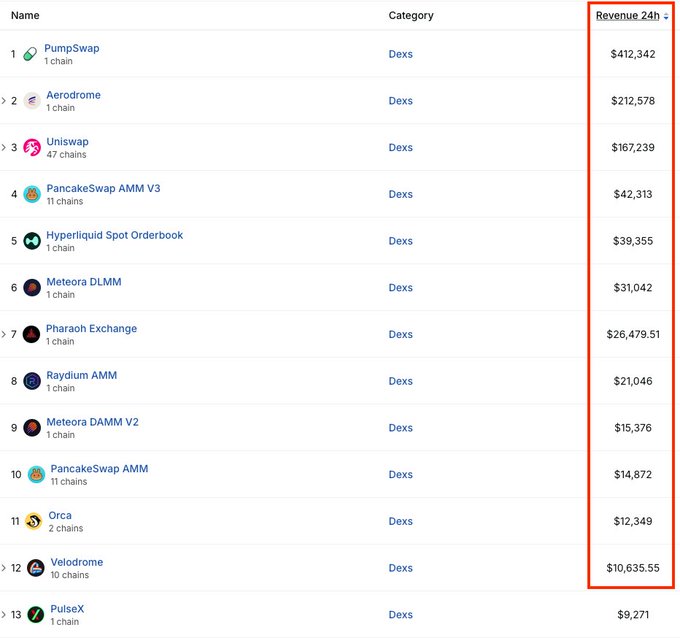The width and height of the screenshot is (680, 638).
Task: Open the Raydium AMM link
Action: pos(82,376)
